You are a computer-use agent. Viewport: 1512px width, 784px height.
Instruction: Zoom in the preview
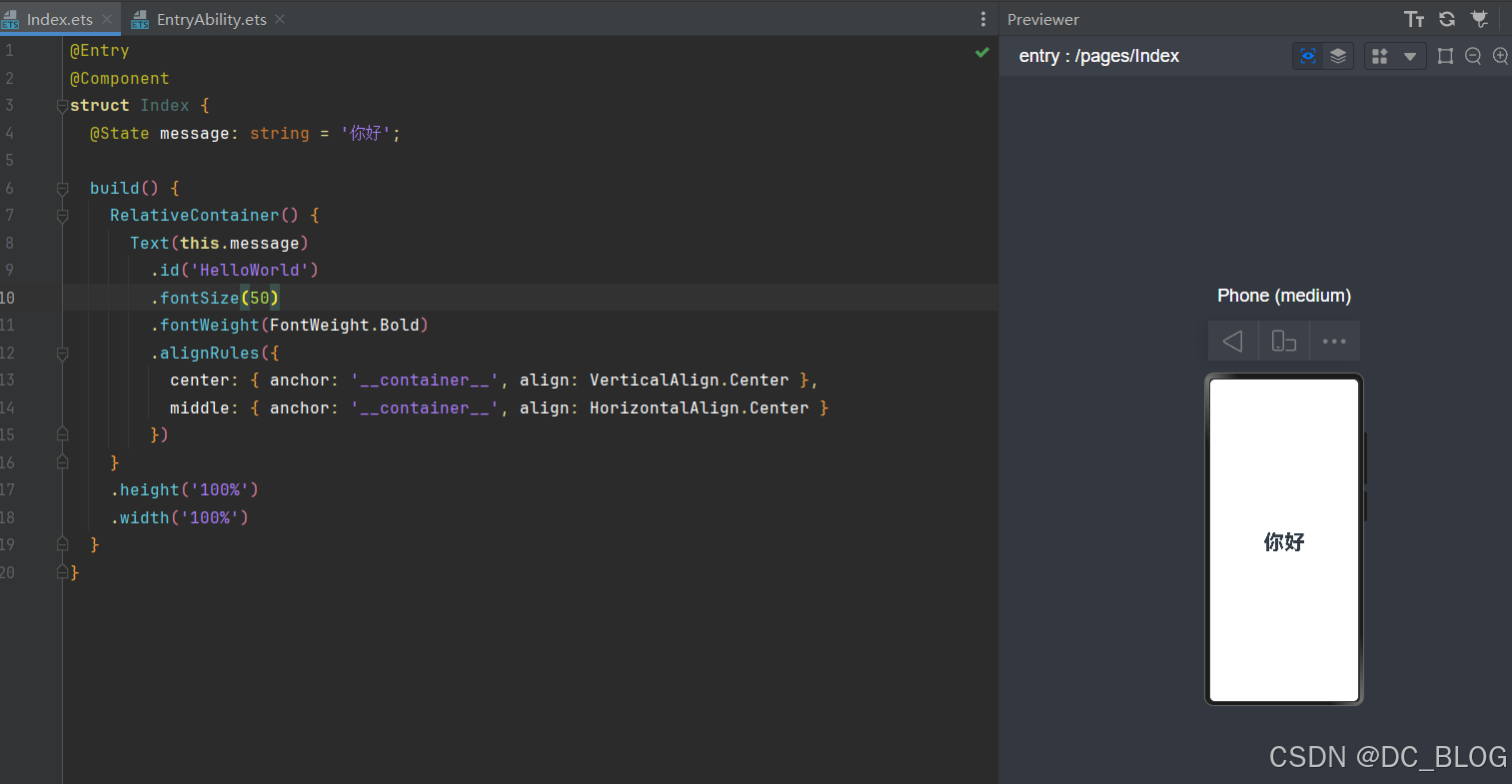click(x=1501, y=56)
